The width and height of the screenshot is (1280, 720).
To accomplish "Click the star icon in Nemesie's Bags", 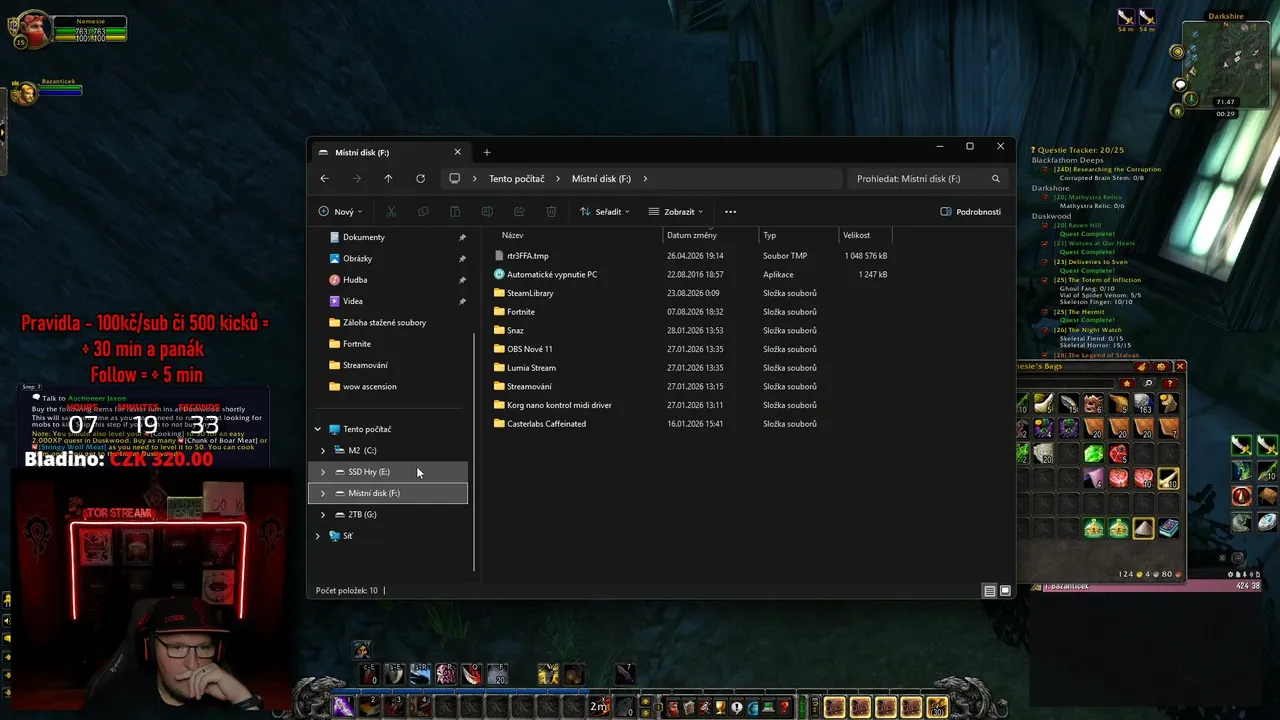I will pyautogui.click(x=1127, y=384).
